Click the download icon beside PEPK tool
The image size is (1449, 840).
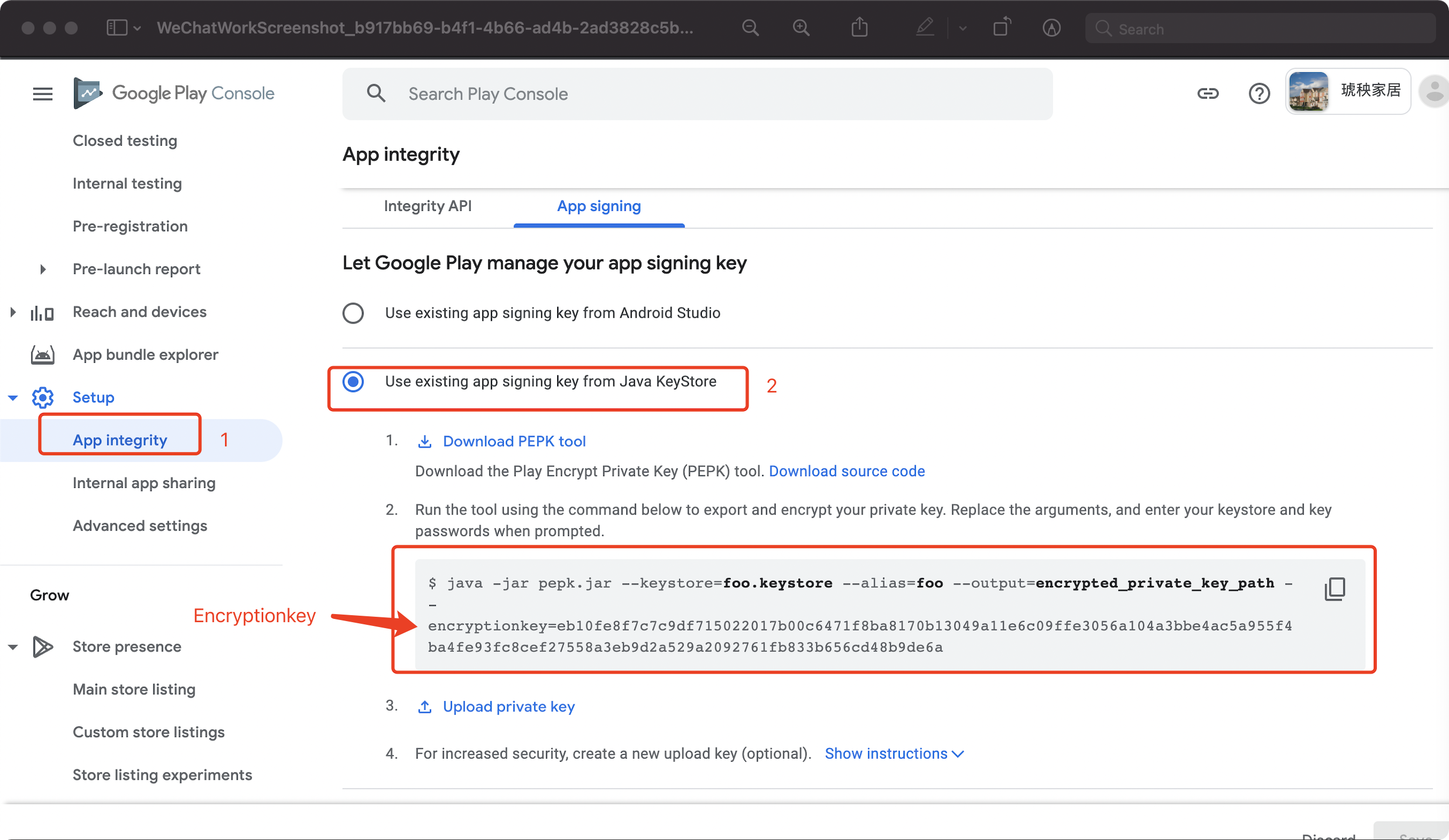click(x=425, y=442)
